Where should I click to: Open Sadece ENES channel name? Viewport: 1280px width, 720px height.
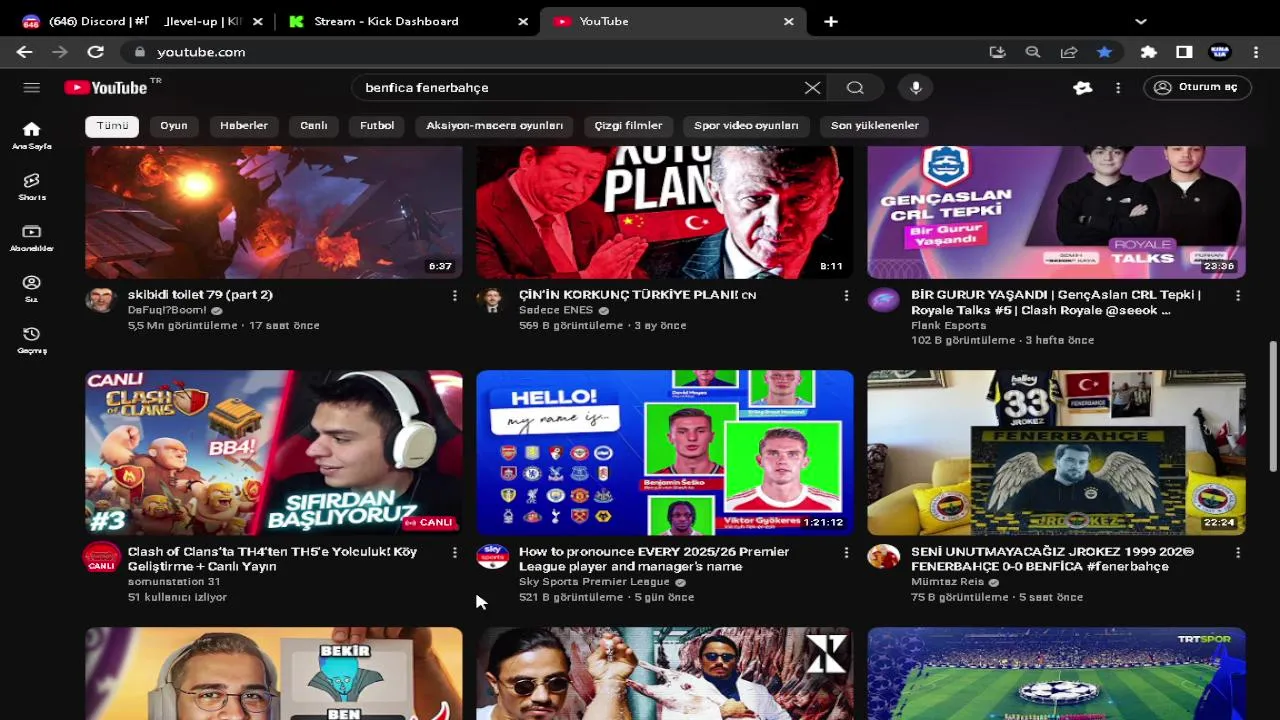556,311
